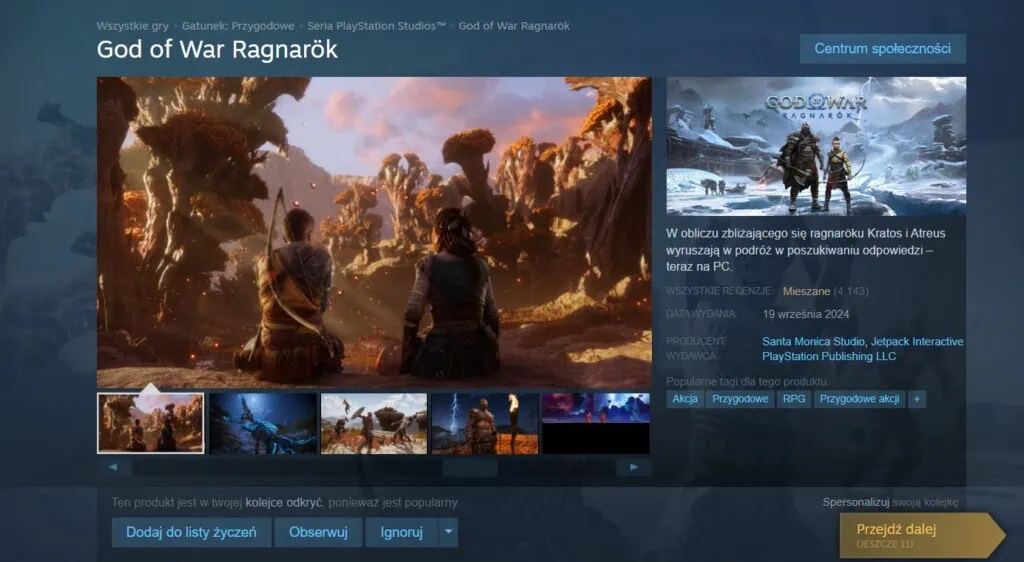Select the first thumbnail with orange forest

click(151, 423)
